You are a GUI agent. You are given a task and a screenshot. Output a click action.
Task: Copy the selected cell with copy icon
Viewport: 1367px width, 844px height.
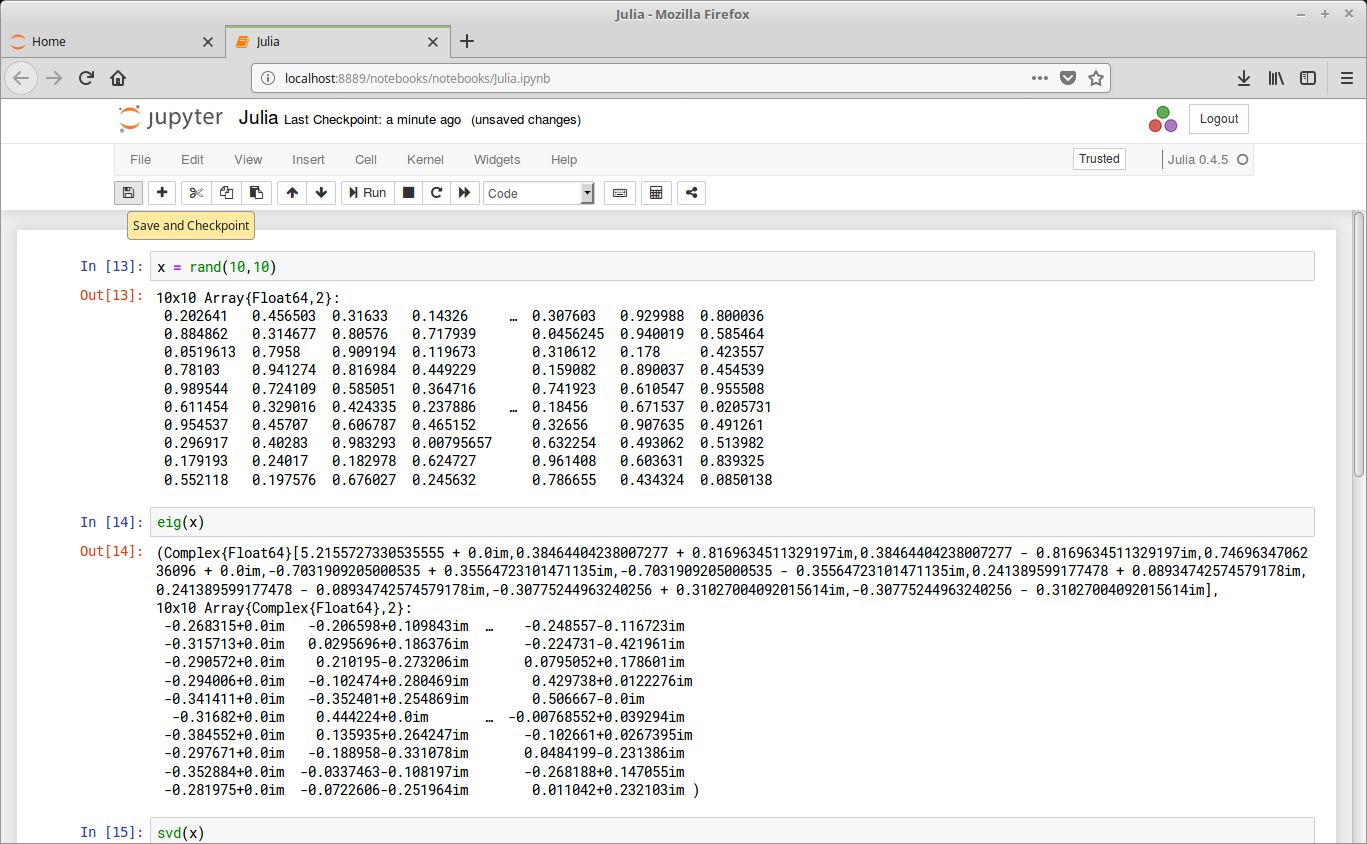pyautogui.click(x=225, y=192)
